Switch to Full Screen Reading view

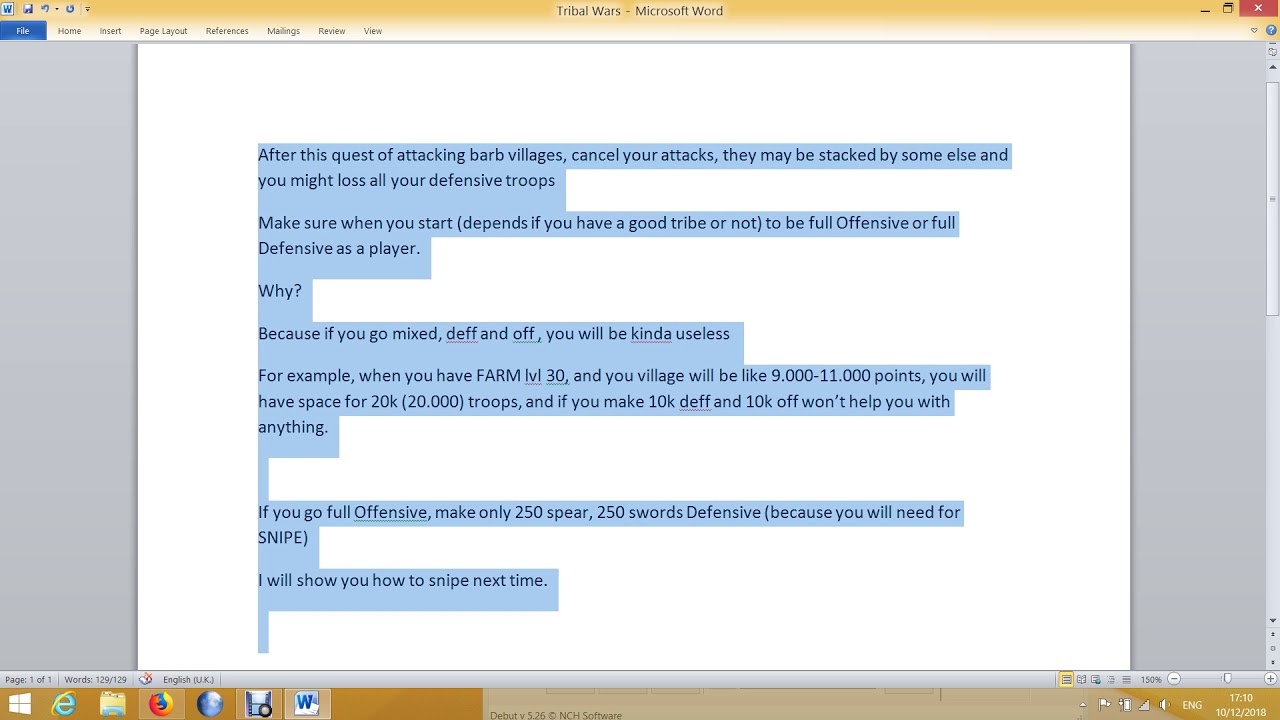coord(1082,680)
